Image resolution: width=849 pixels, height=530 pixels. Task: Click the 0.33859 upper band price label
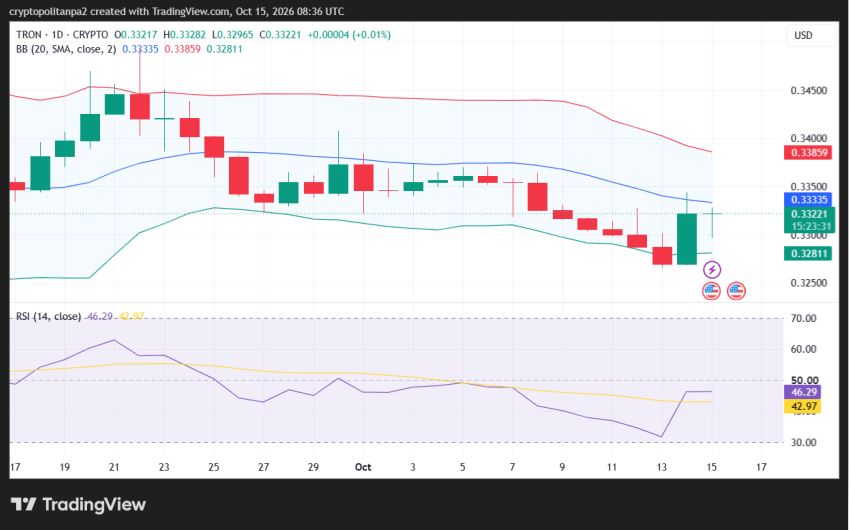tap(808, 153)
